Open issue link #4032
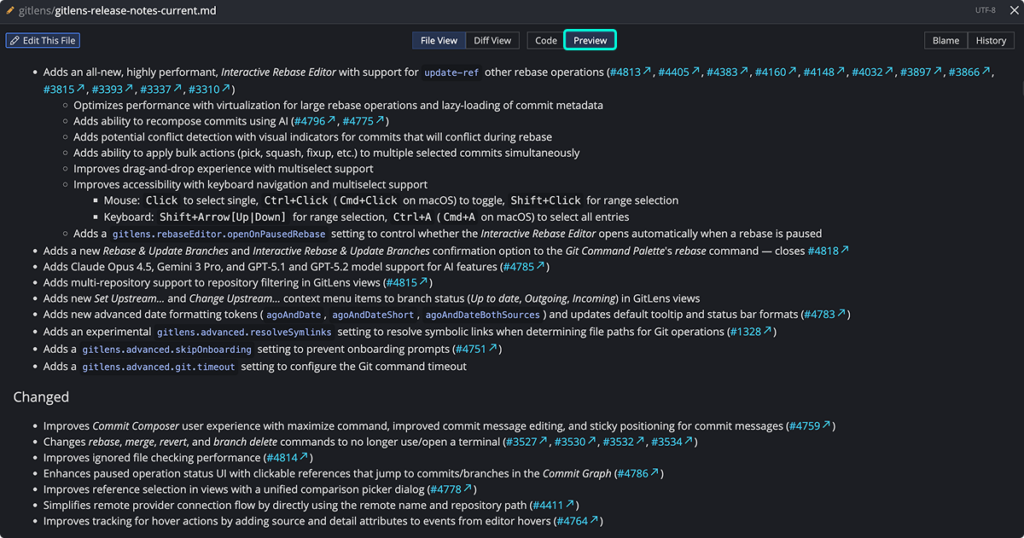The width and height of the screenshot is (1024, 538). pos(872,72)
